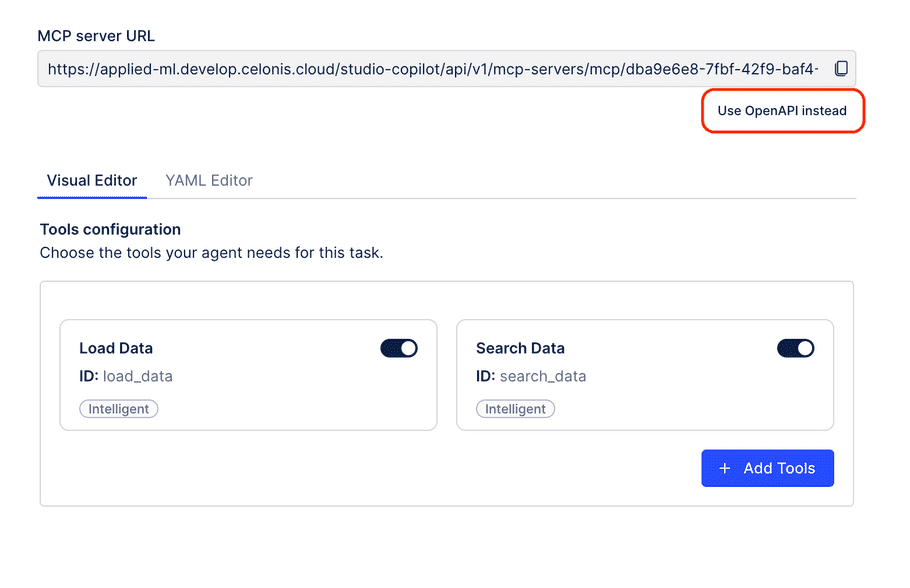
Task: Copy the MCP server URL using the clipboard icon
Action: tap(841, 68)
